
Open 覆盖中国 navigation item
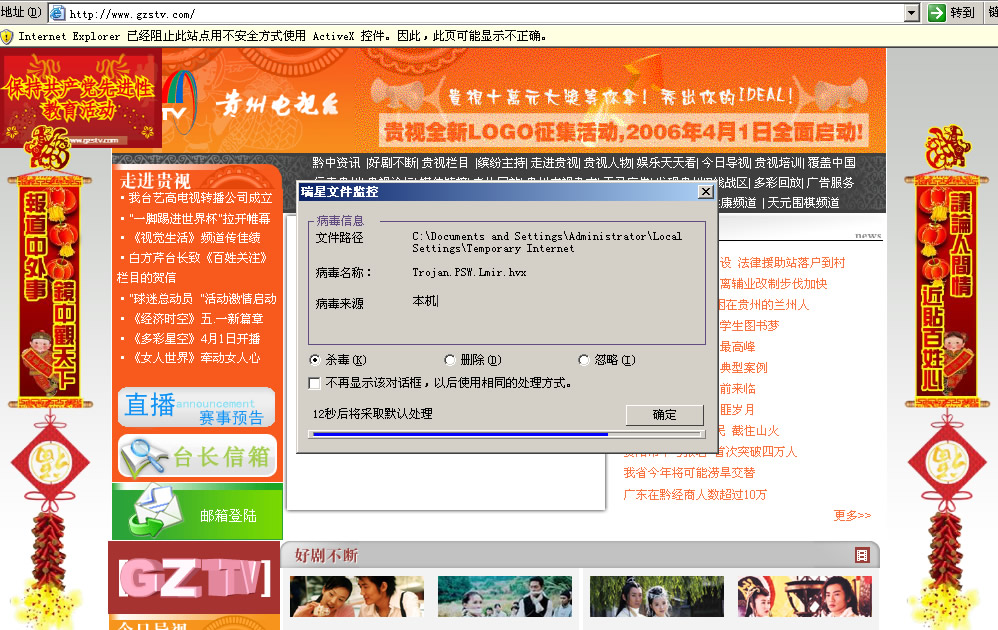click(831, 163)
